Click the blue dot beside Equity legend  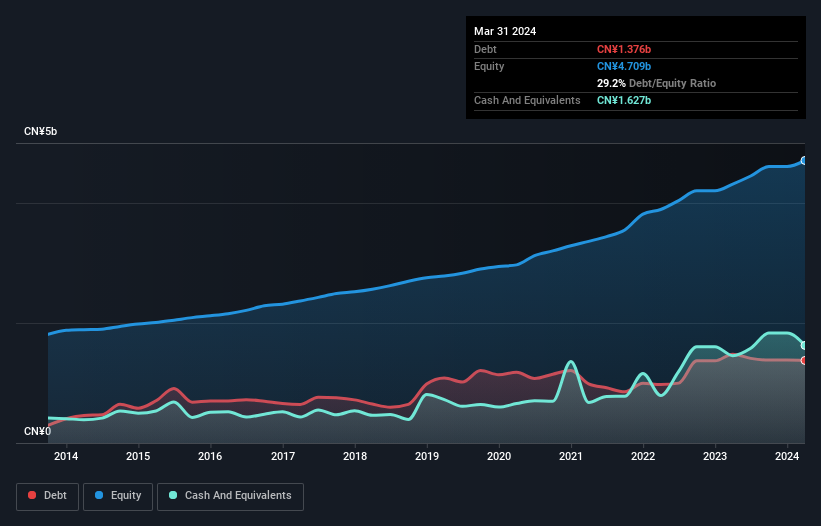(100, 496)
